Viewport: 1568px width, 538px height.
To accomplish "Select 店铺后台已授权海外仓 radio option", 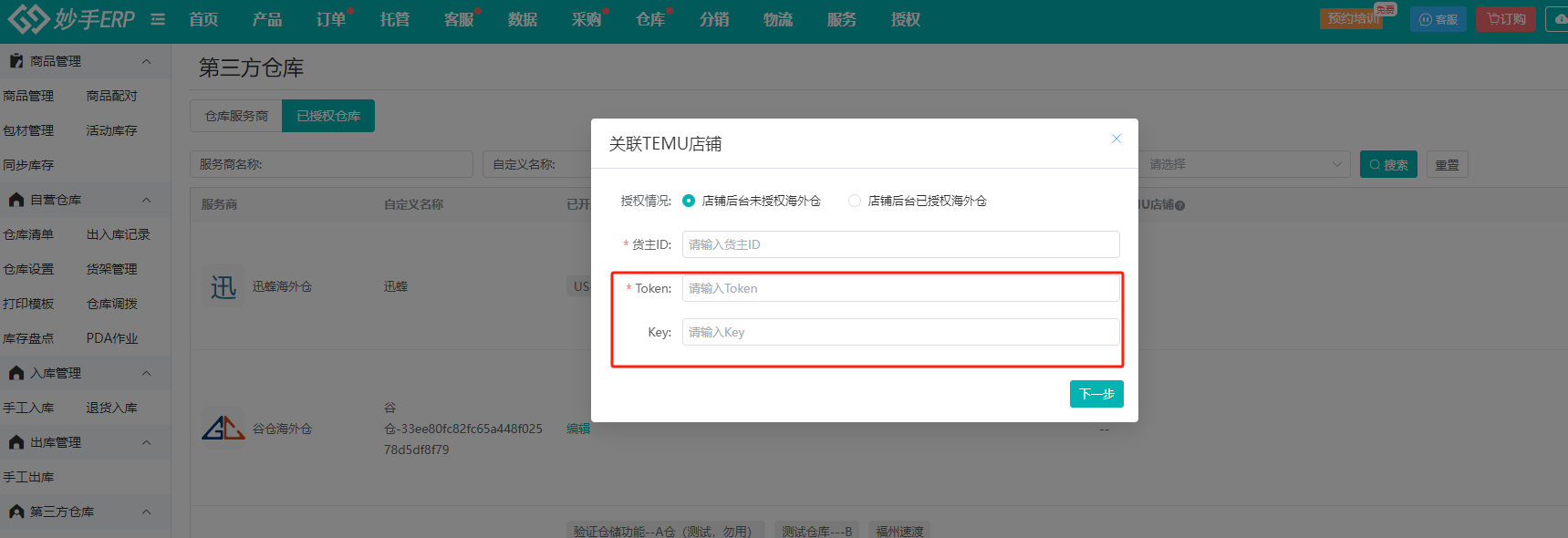I will tap(855, 201).
